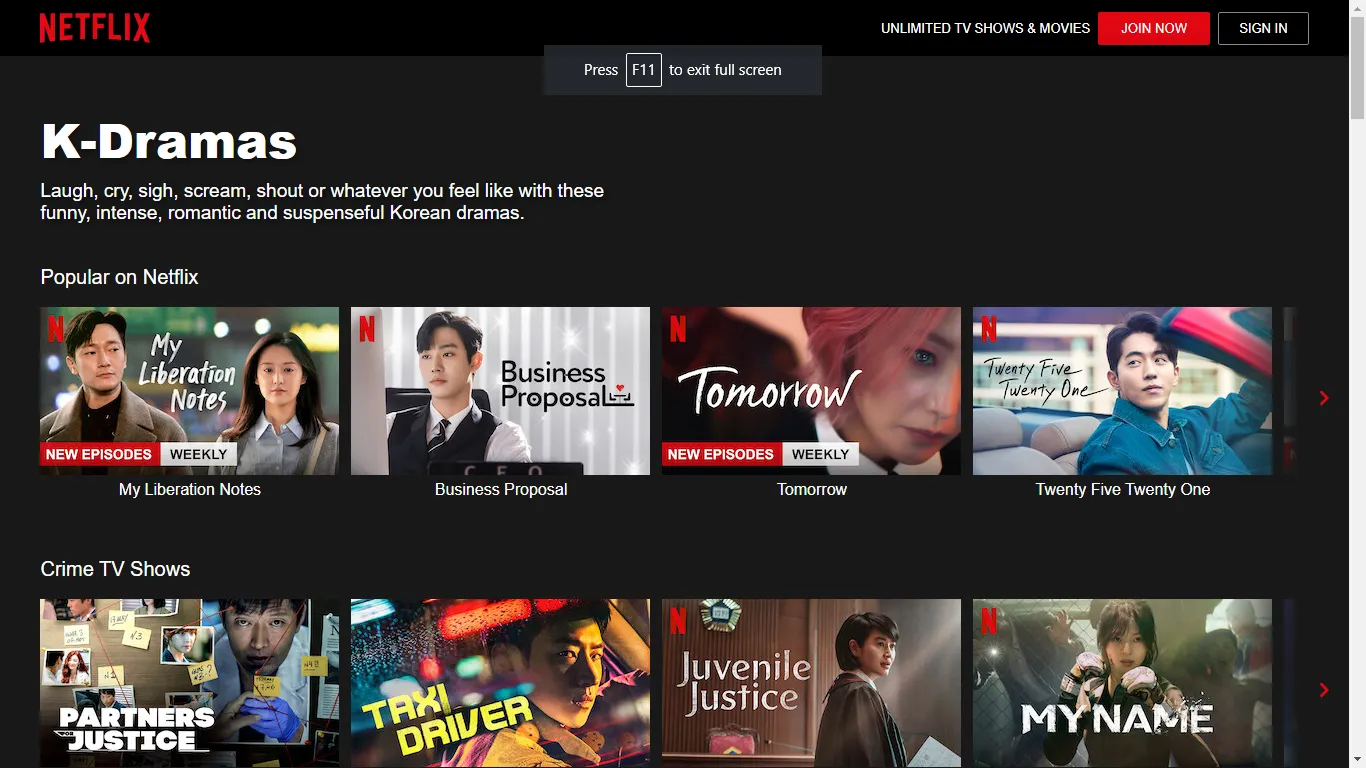Click the My Liberation Notes title text
The image size is (1366, 768).
pyautogui.click(x=190, y=489)
